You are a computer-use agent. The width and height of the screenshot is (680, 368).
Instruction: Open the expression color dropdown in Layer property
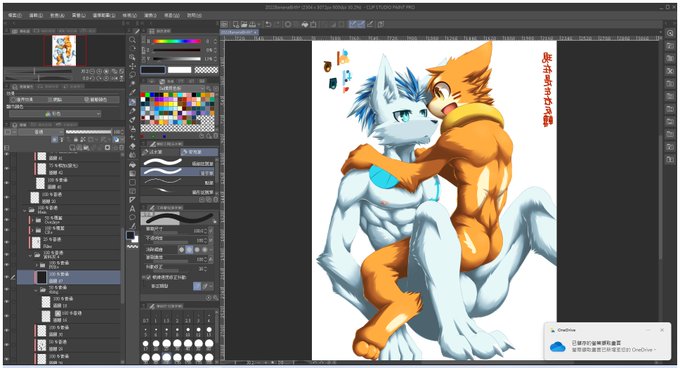[x=54, y=114]
